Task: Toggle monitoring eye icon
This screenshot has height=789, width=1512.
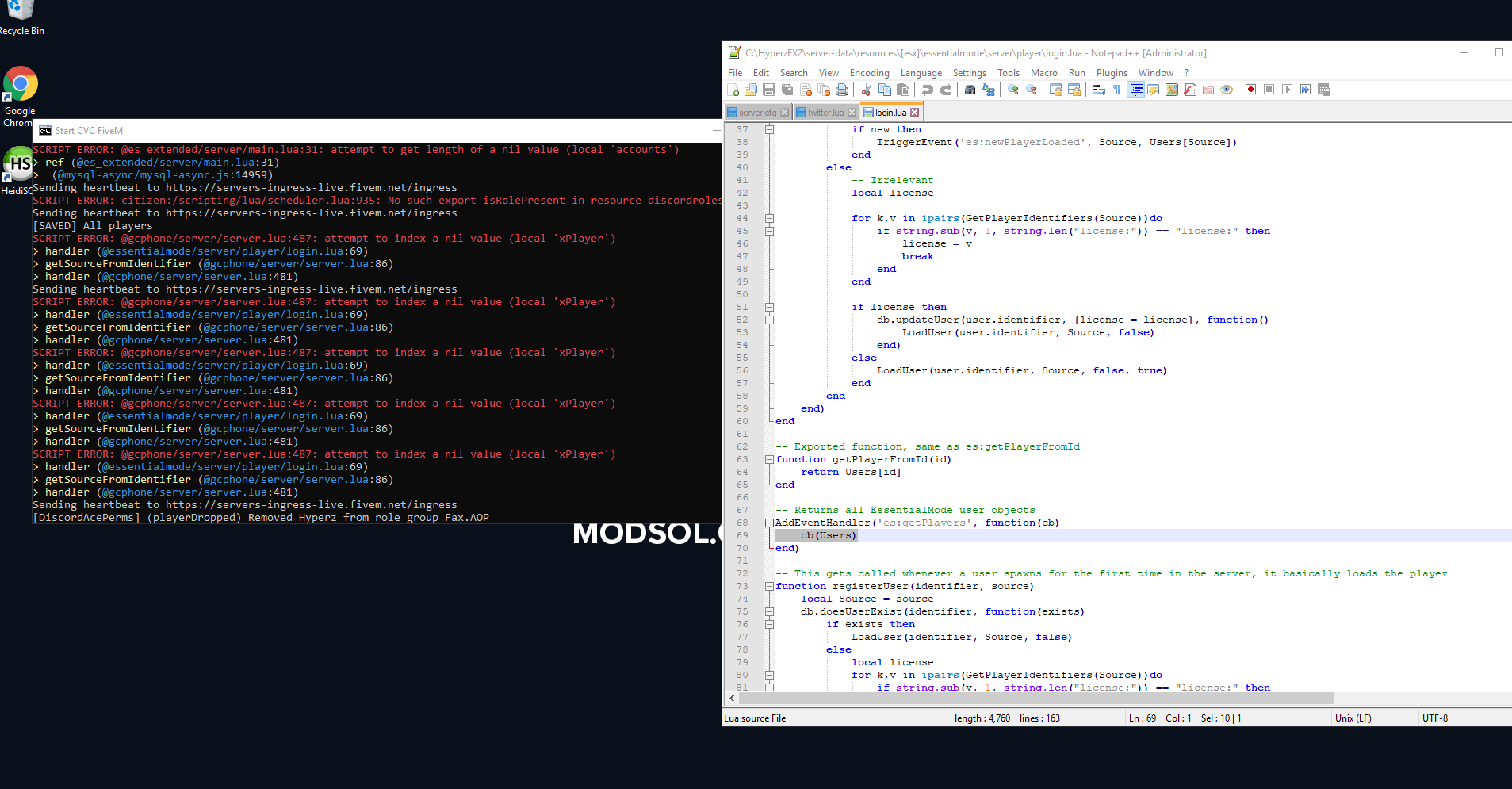Action: 1227,90
